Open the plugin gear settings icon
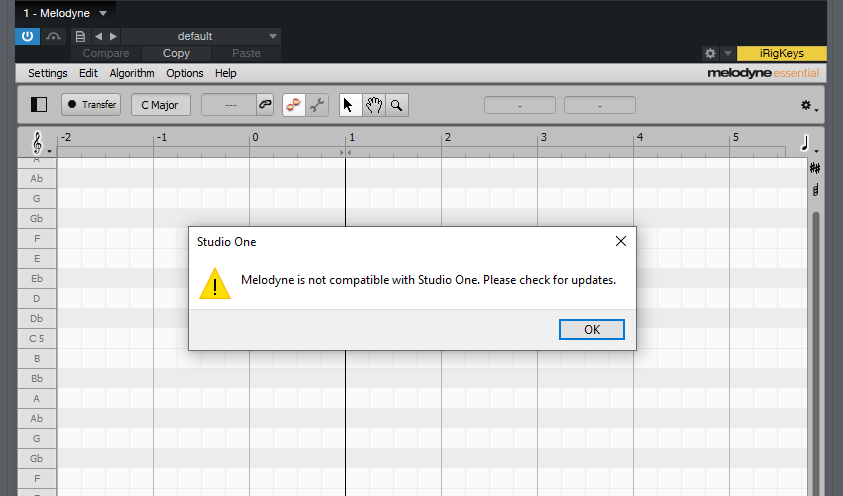The height and width of the screenshot is (496, 843). [710, 53]
